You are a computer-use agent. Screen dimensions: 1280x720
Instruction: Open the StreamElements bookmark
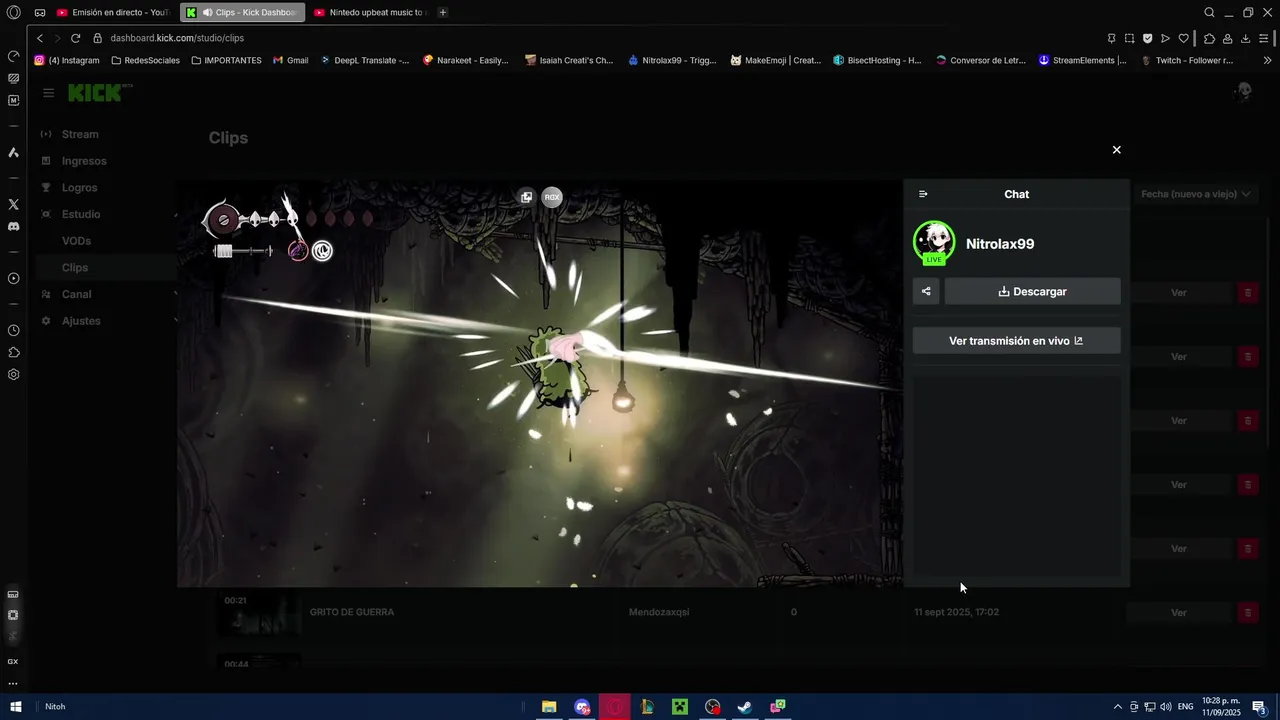pyautogui.click(x=1083, y=60)
